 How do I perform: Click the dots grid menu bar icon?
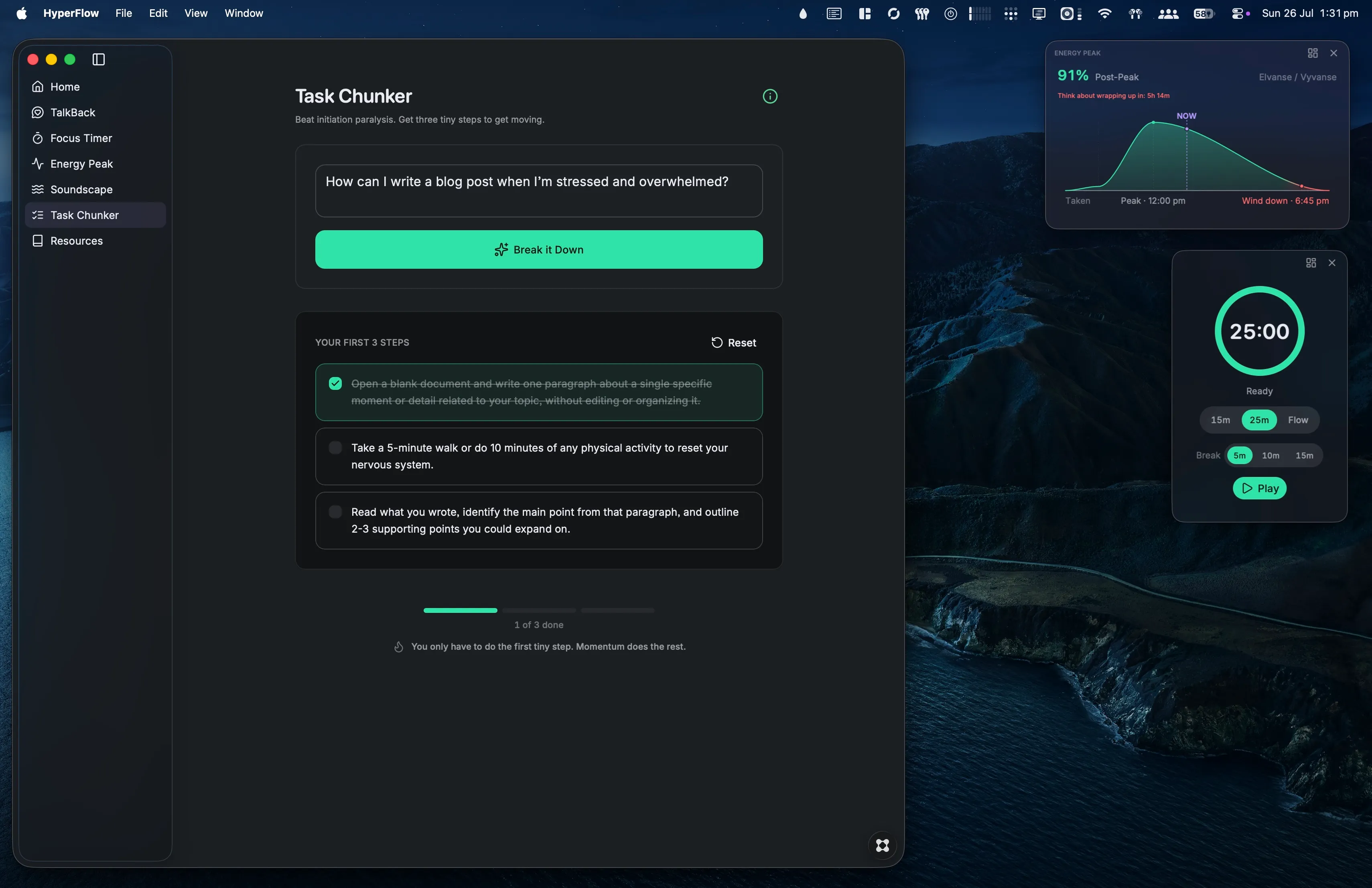pyautogui.click(x=1010, y=14)
